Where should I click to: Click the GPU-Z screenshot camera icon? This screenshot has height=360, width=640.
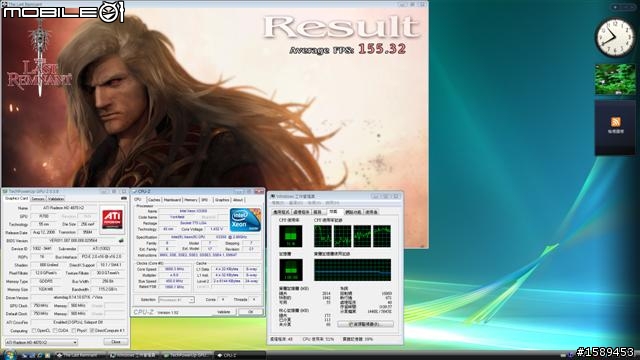tap(124, 198)
